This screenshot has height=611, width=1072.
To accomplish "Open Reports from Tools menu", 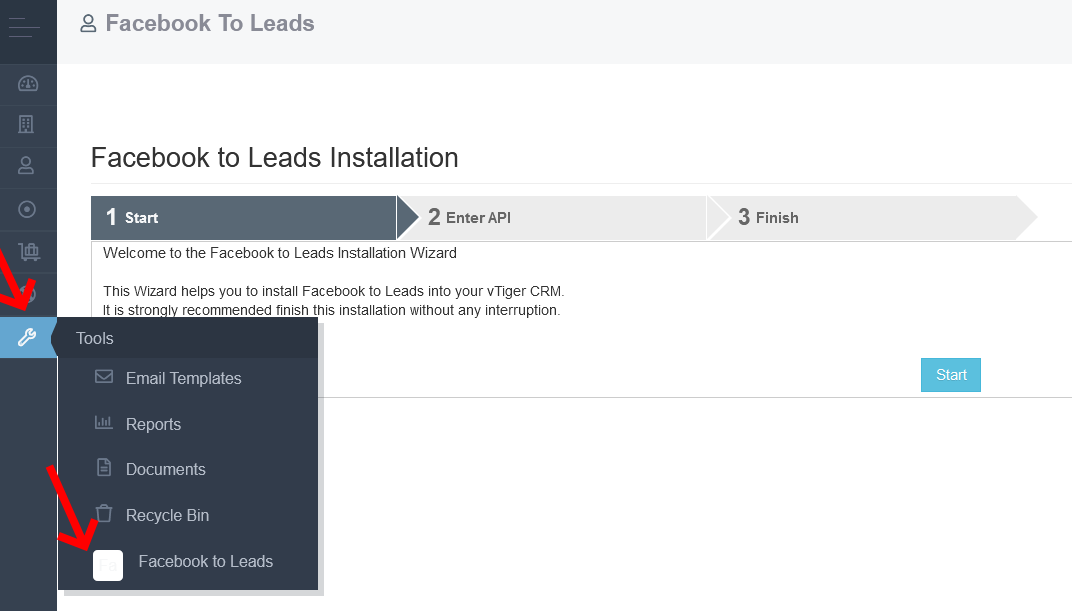I will 153,424.
